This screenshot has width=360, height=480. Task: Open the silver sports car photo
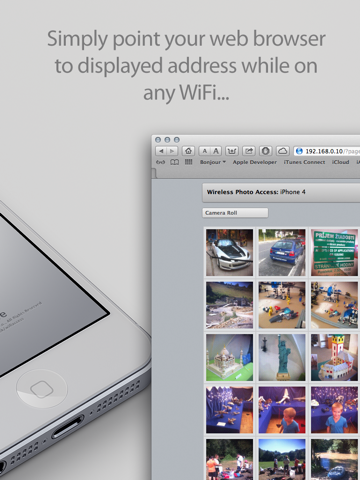[229, 252]
